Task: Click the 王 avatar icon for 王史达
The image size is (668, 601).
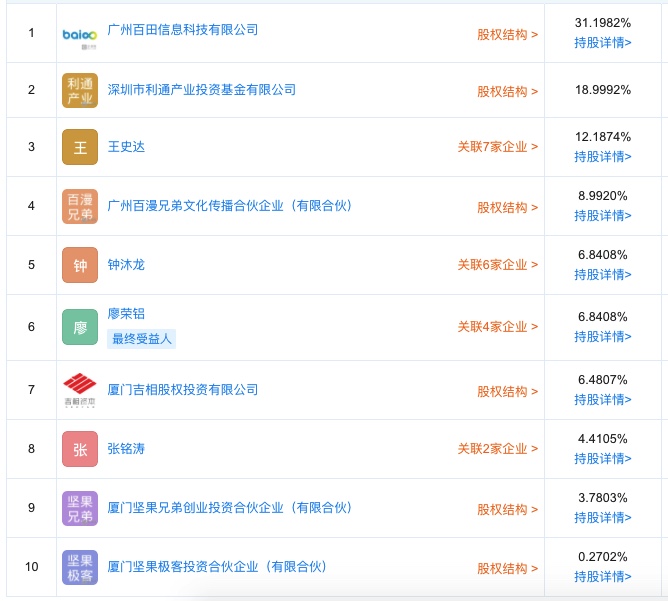Action: point(80,147)
